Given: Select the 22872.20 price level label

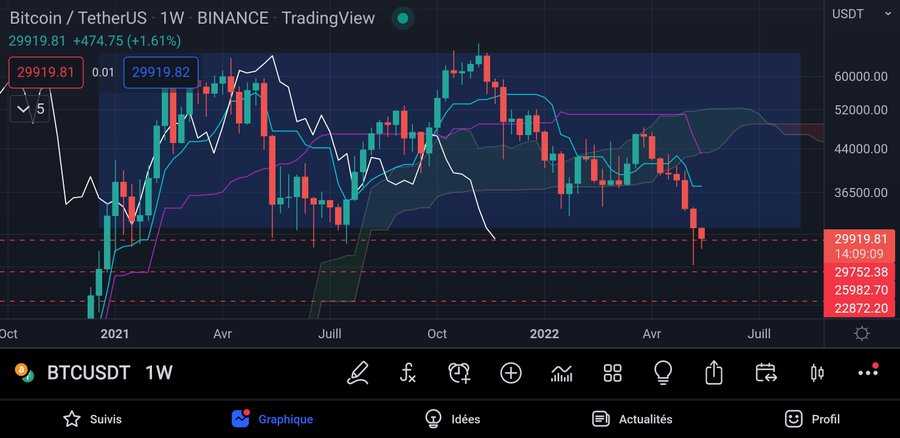Looking at the screenshot, I should click(x=861, y=308).
